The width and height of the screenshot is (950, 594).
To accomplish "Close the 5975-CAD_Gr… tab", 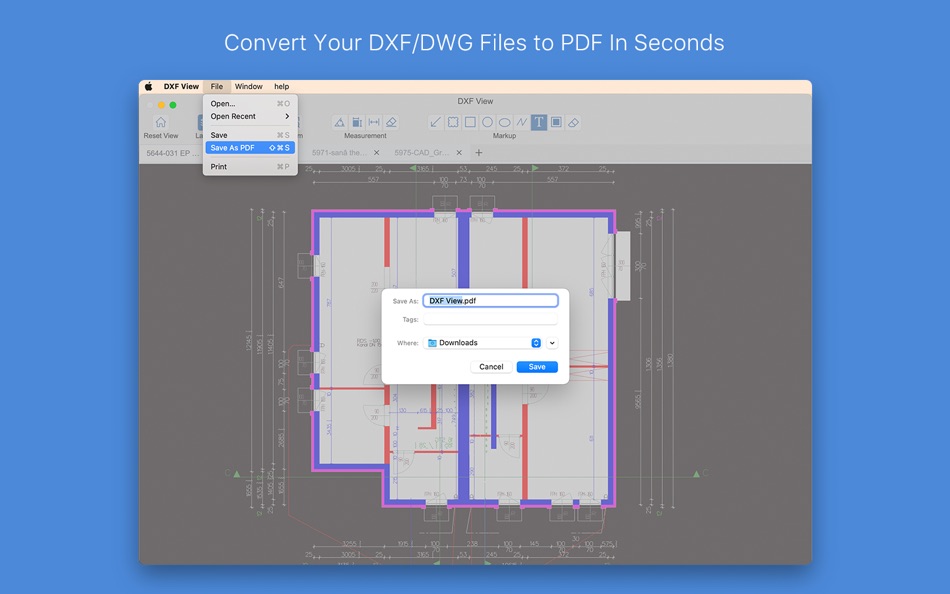I will (459, 153).
